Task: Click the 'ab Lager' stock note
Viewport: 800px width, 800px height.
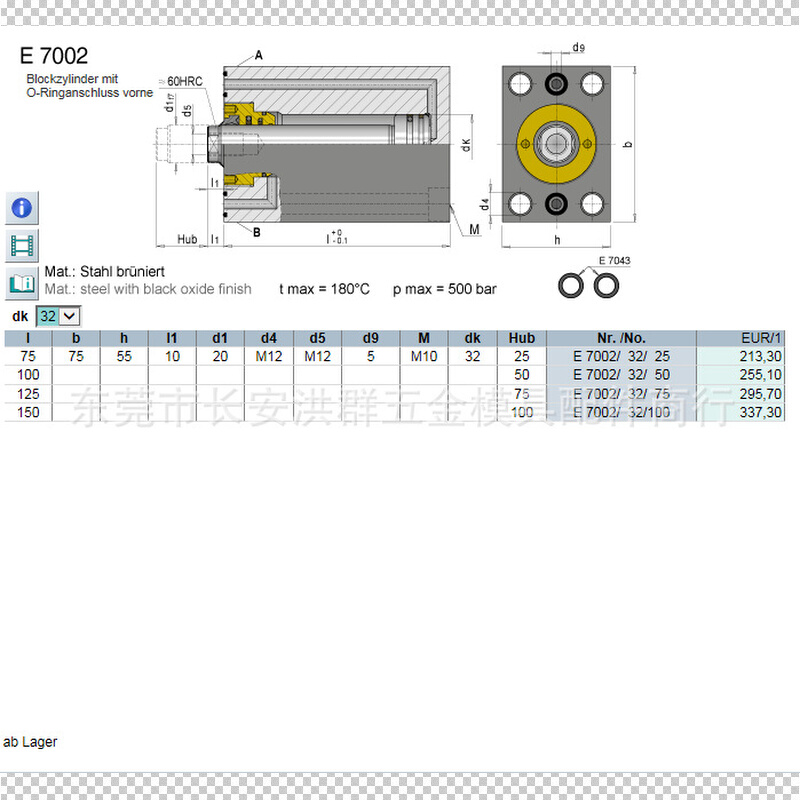Action: (x=30, y=742)
